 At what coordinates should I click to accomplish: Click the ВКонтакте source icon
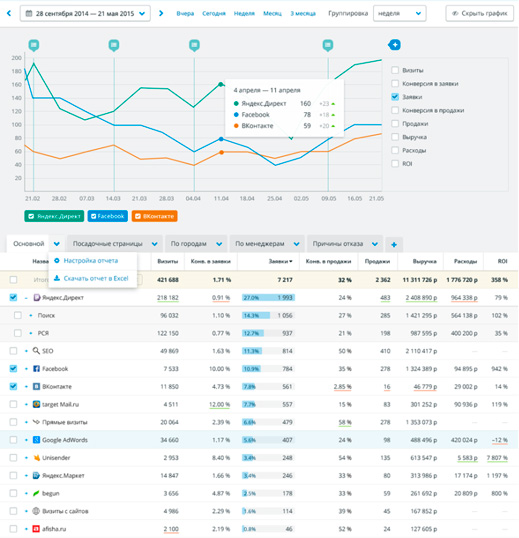tap(36, 386)
